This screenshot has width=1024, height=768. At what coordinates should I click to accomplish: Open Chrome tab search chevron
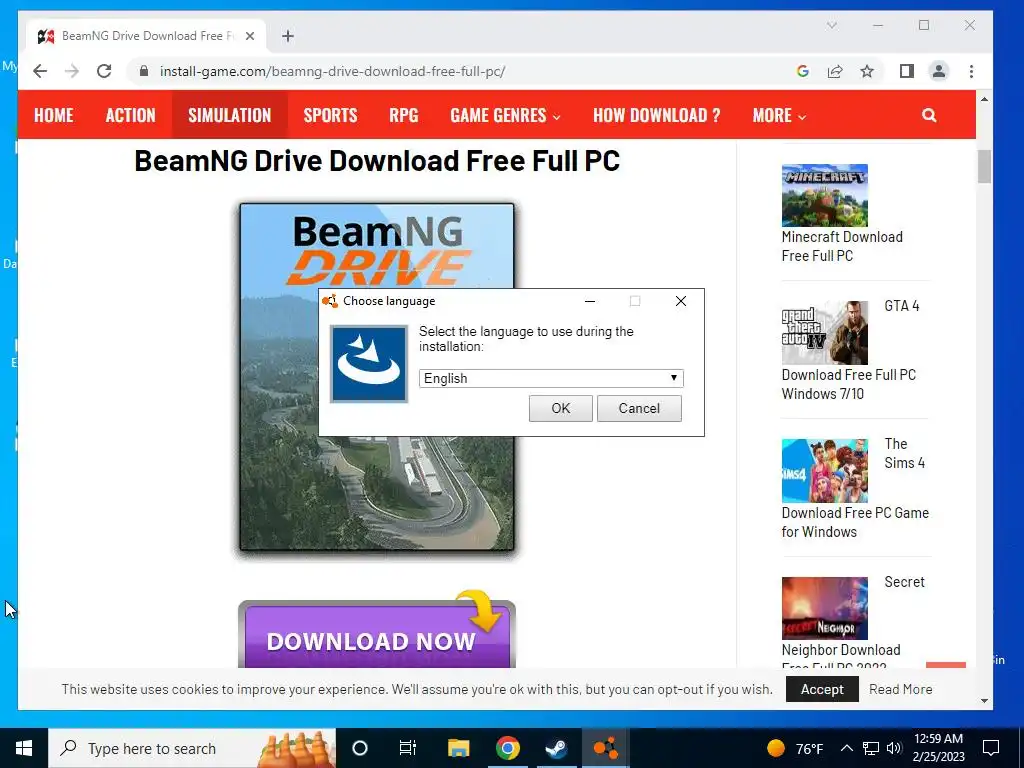[x=831, y=25]
